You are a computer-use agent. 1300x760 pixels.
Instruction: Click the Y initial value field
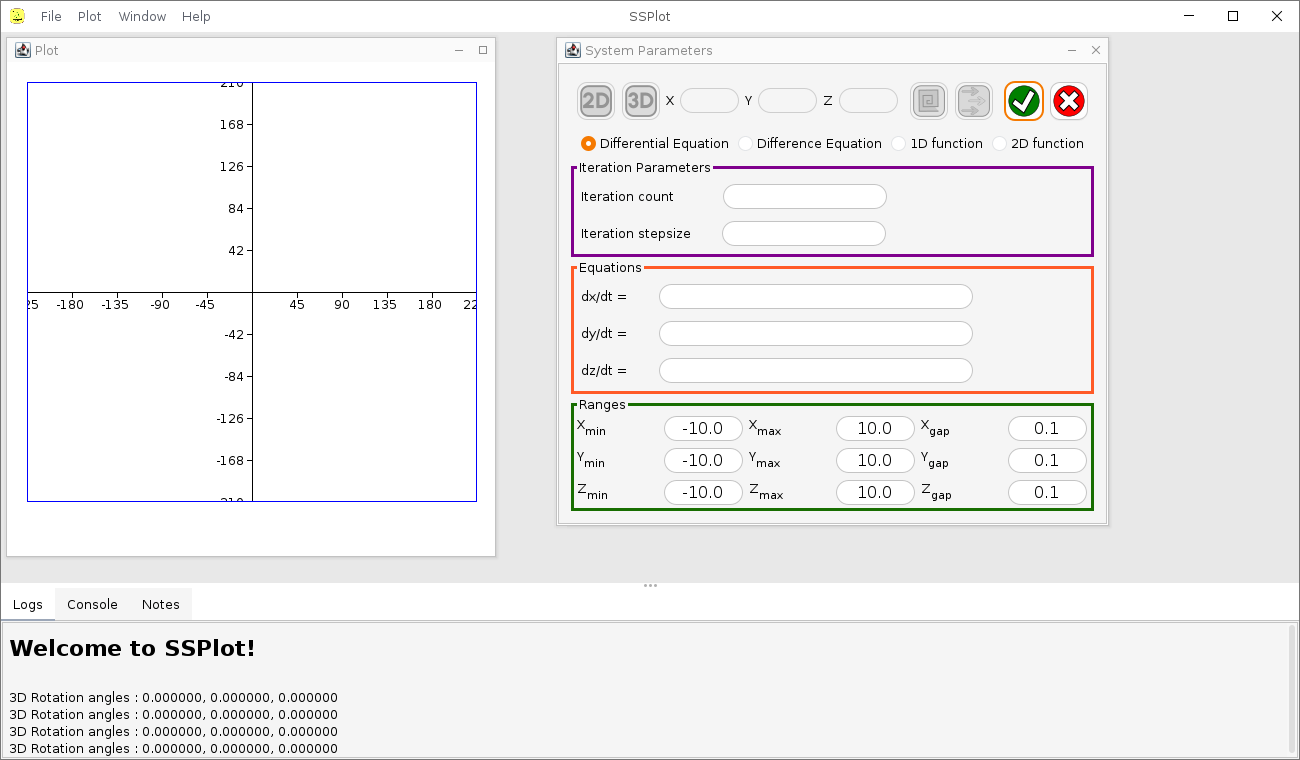pos(787,100)
